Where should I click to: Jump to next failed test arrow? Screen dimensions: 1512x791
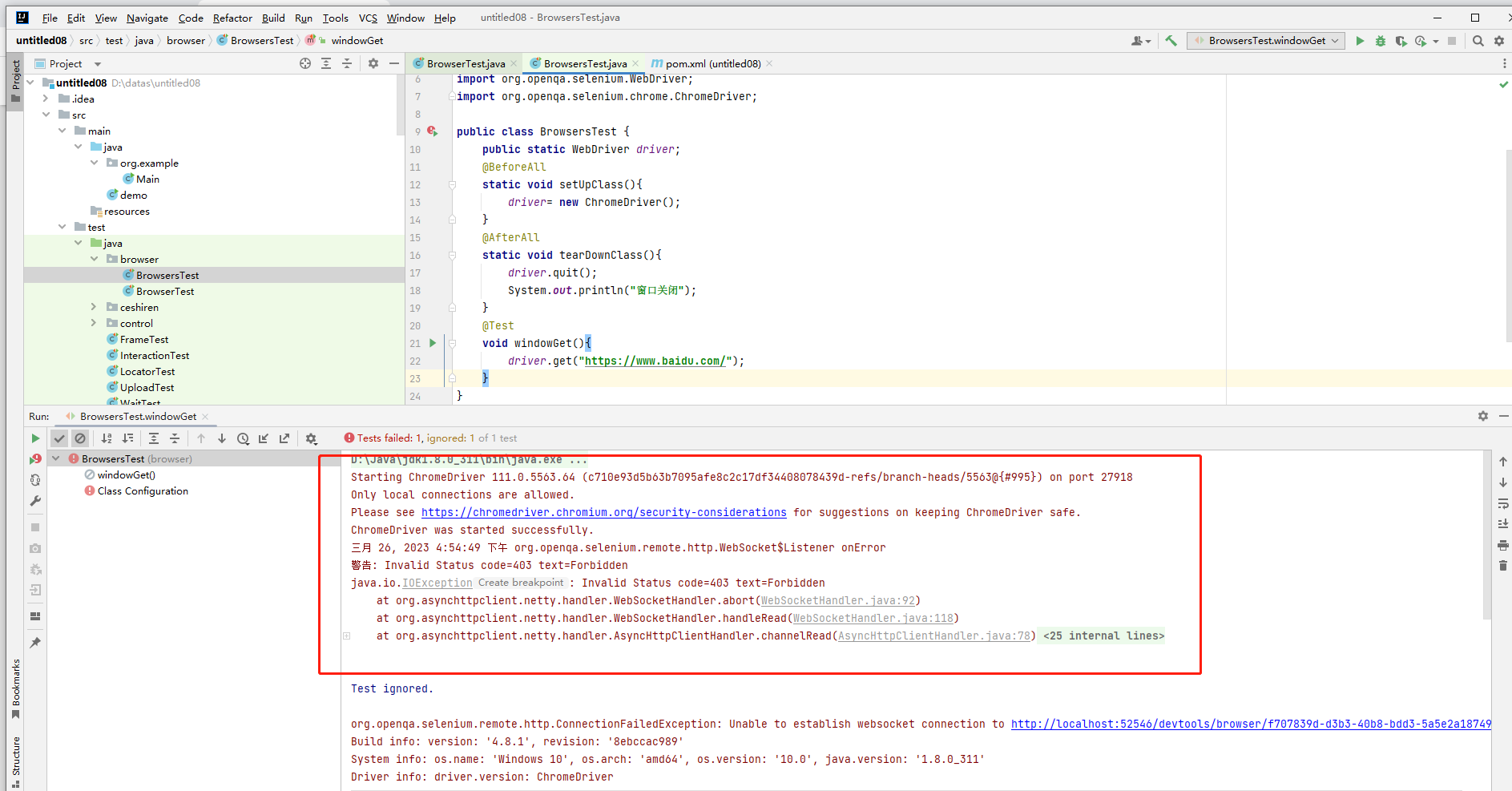(x=222, y=438)
